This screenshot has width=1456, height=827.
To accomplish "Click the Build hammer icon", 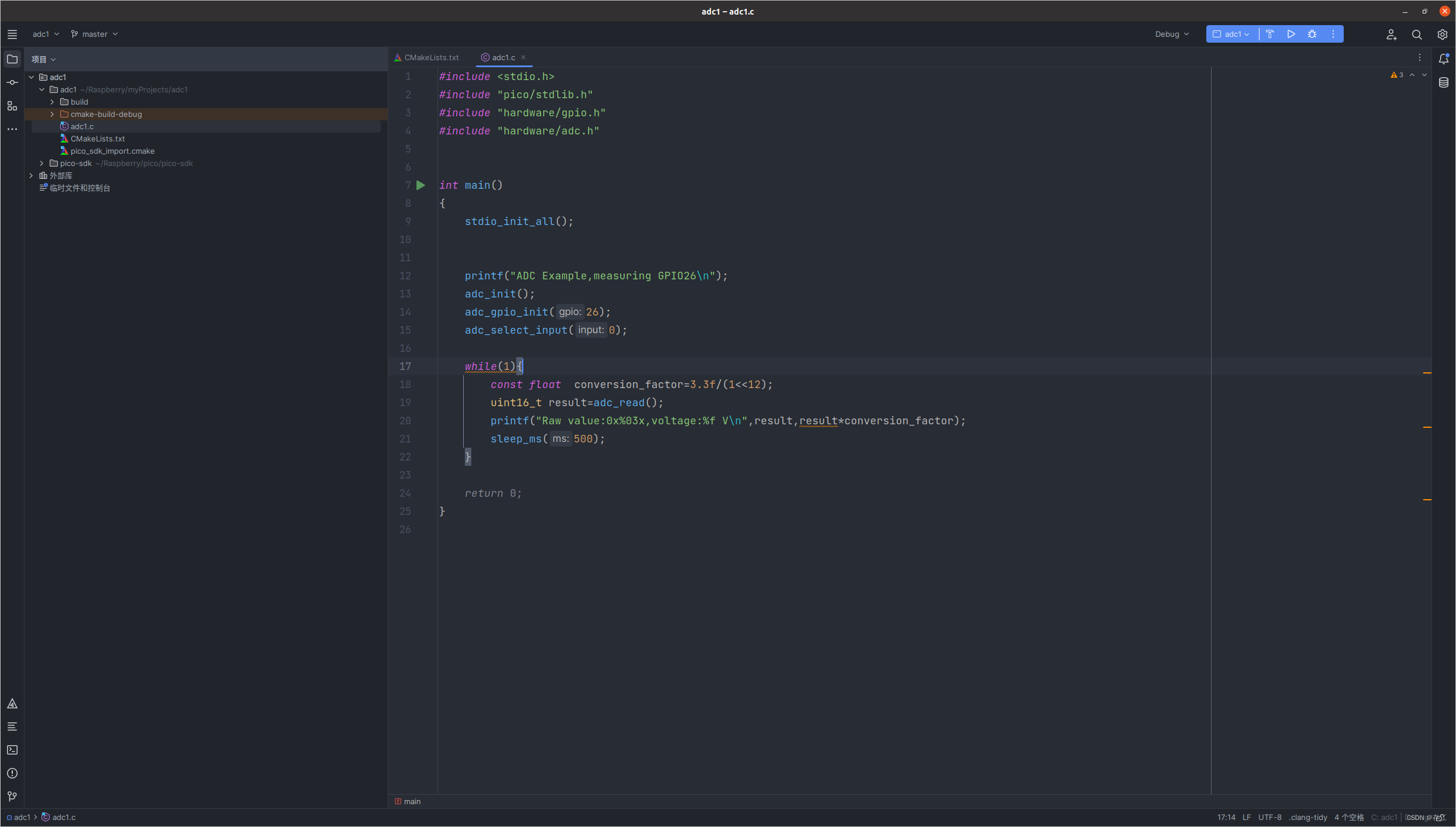I will [1269, 34].
